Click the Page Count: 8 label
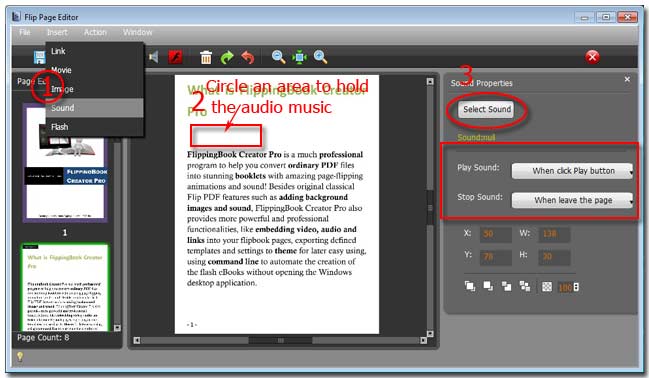This screenshot has height=378, width=649. (43, 337)
